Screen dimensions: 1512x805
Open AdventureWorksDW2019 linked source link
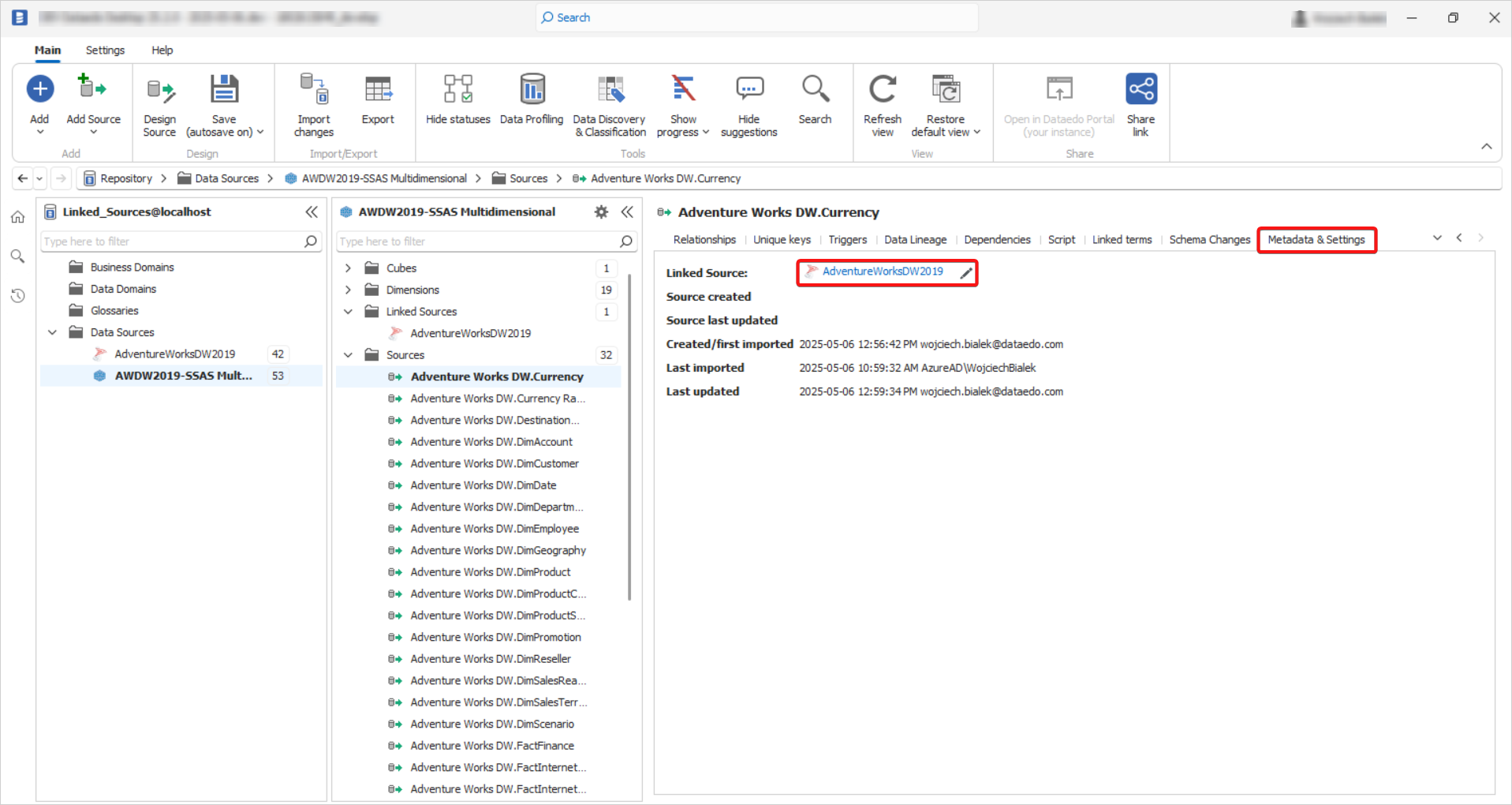pos(883,271)
